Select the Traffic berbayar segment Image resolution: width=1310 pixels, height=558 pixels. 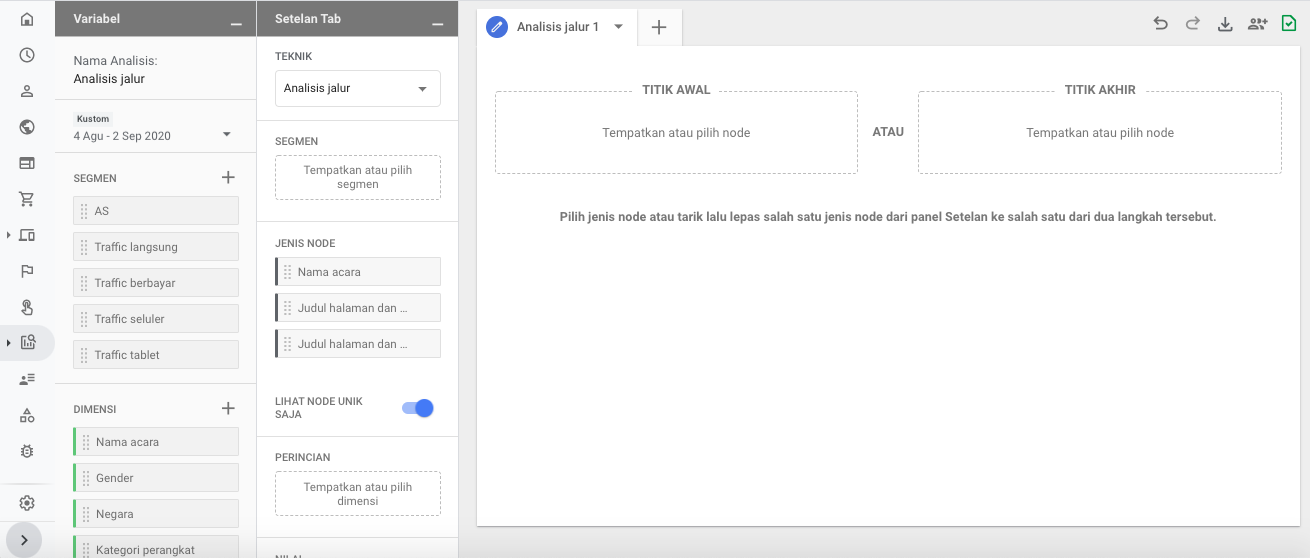(x=156, y=283)
